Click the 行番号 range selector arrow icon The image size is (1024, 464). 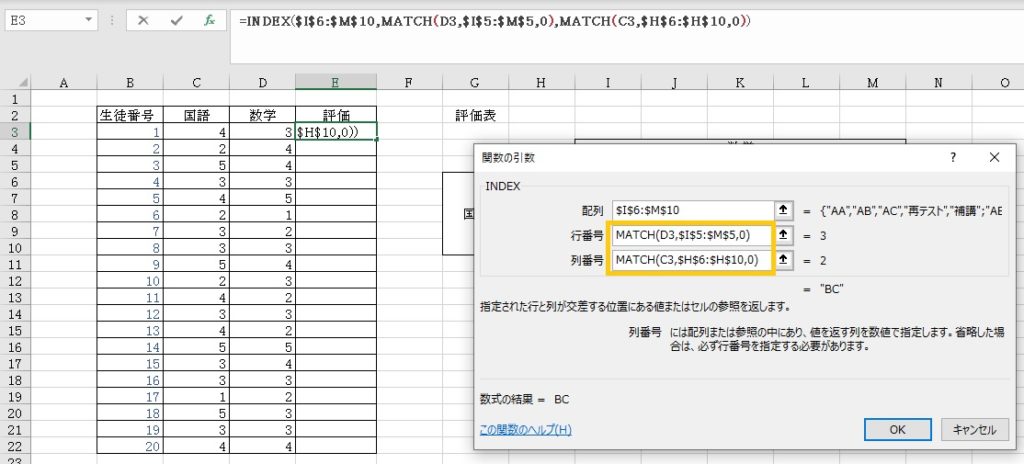[785, 236]
